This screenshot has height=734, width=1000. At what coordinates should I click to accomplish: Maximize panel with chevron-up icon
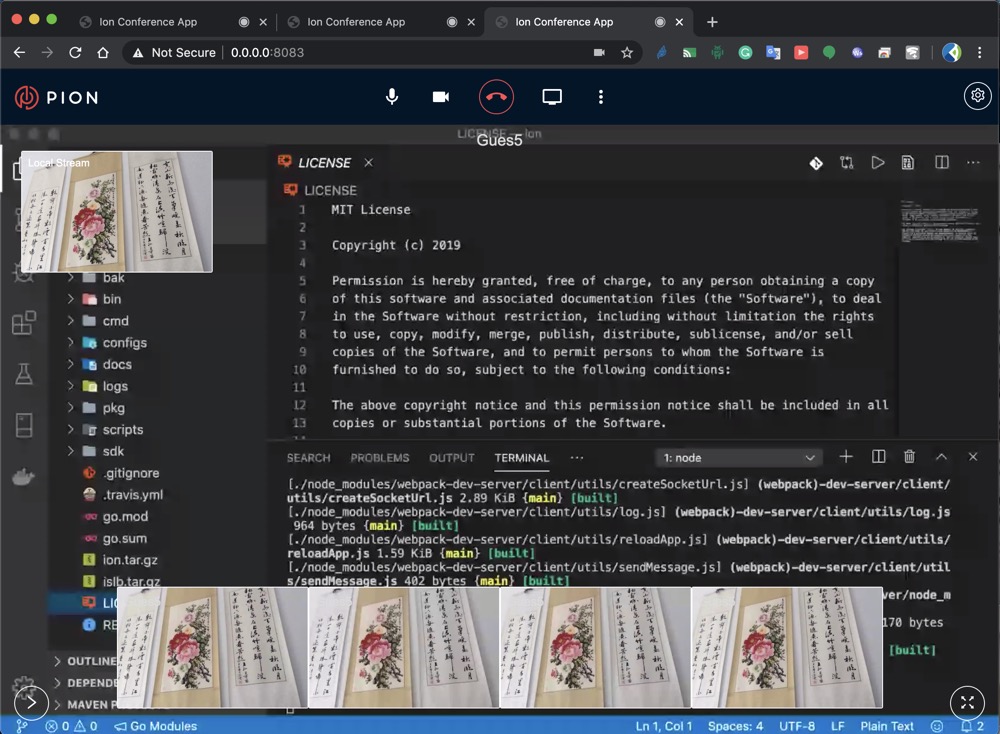coord(941,457)
